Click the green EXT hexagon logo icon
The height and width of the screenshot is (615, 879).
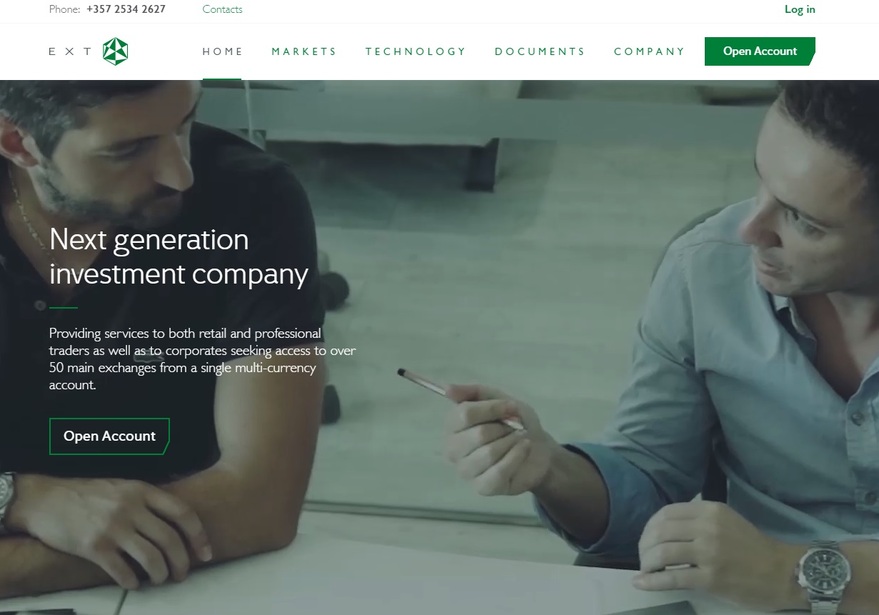pos(115,52)
